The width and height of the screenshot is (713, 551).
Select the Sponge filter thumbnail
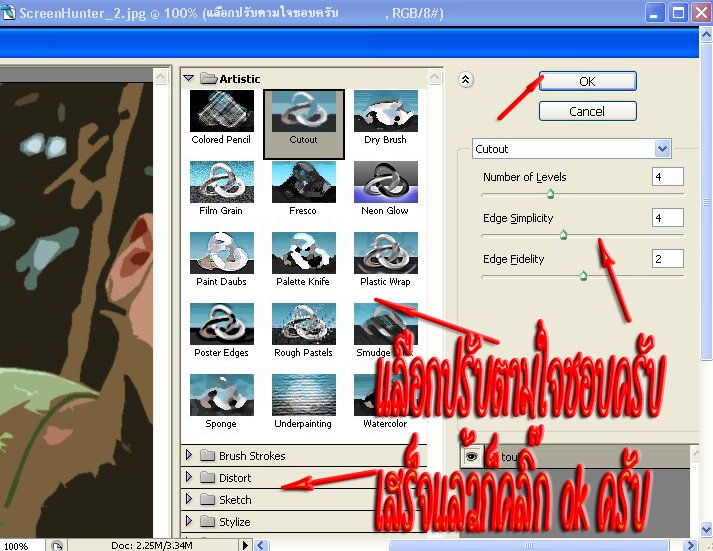point(222,395)
